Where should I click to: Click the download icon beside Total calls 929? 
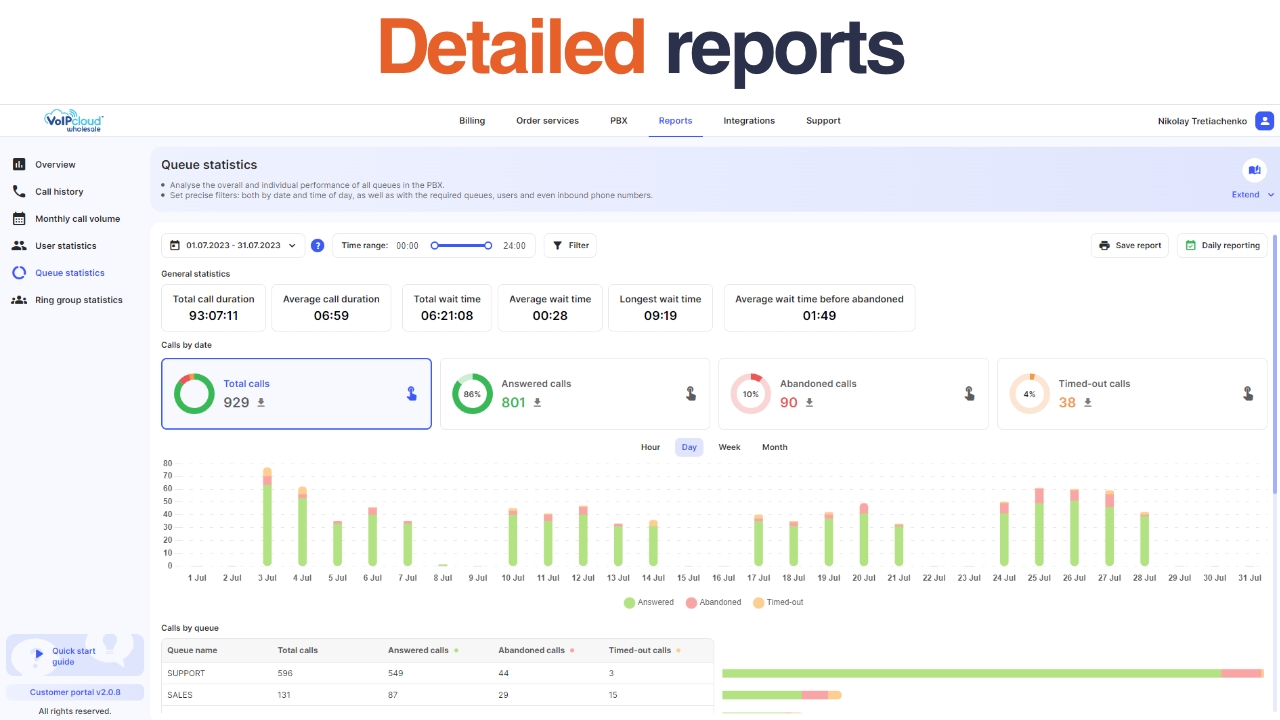(261, 403)
